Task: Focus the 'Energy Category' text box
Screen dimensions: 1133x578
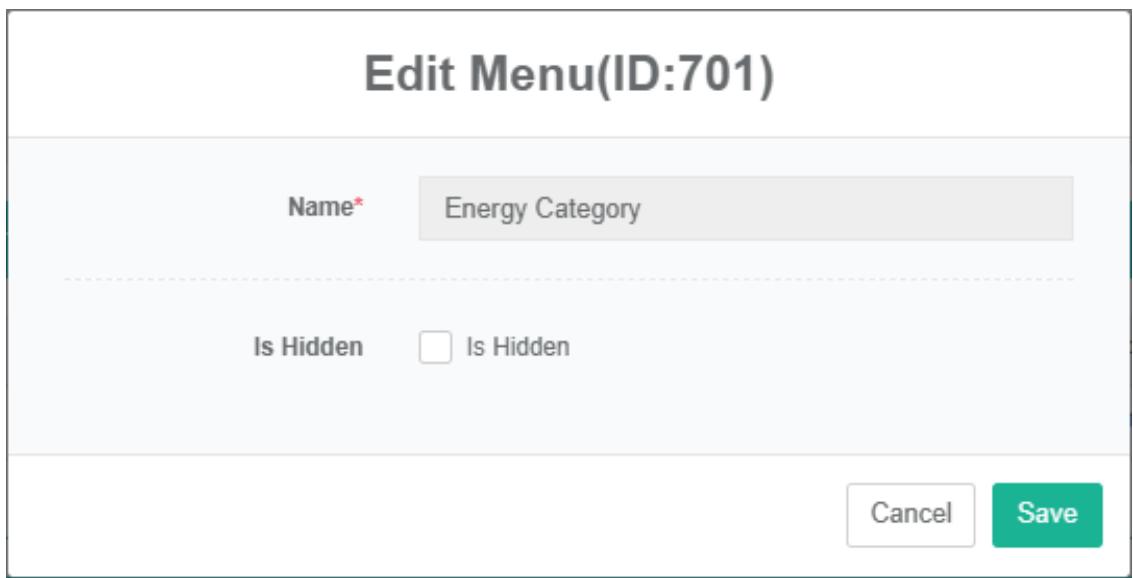Action: pyautogui.click(x=745, y=209)
